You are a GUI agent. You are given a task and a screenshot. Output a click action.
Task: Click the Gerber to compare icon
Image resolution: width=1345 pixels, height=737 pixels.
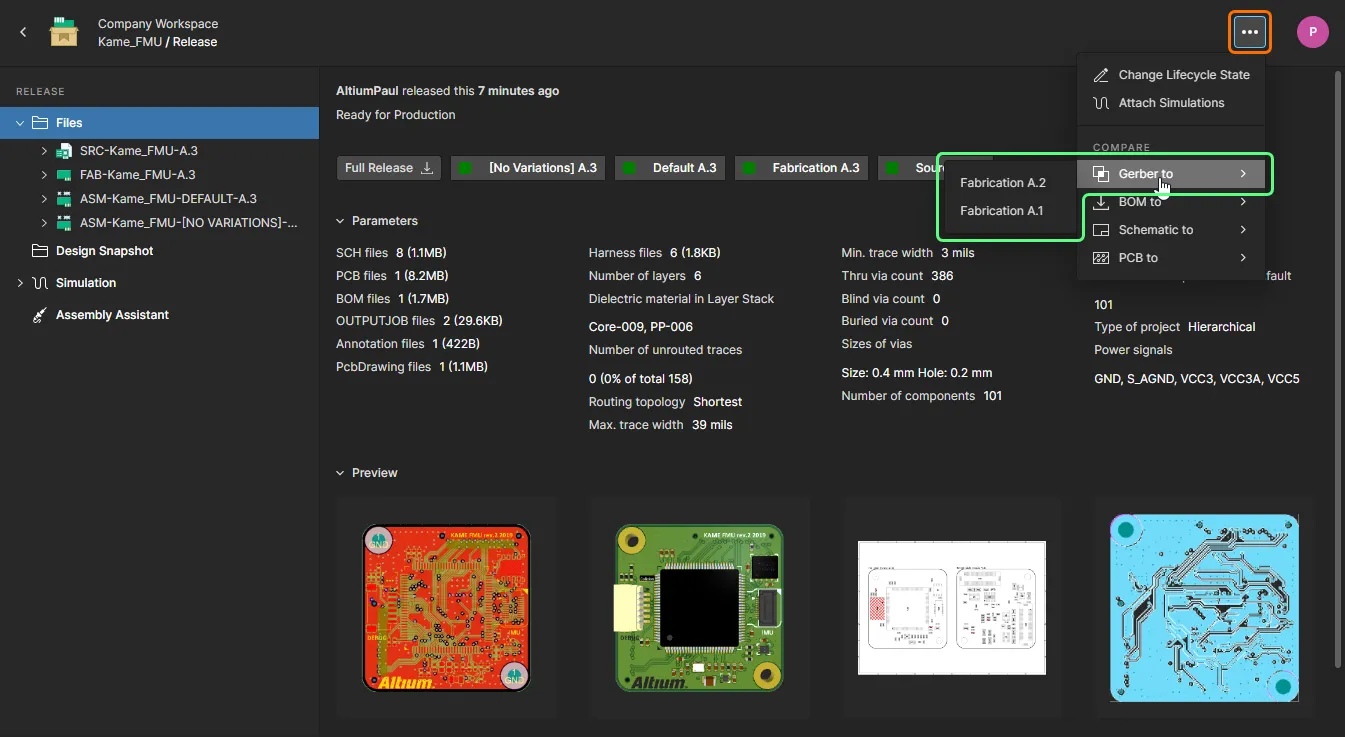click(1101, 174)
